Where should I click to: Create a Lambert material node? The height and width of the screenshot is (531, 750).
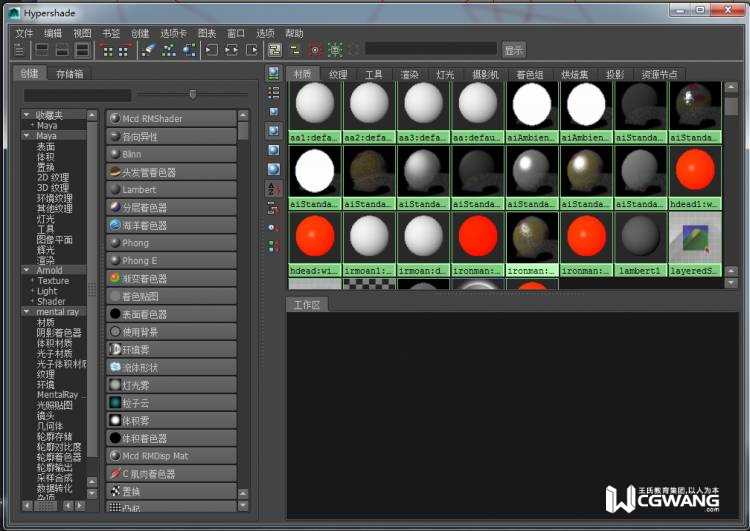[171, 189]
